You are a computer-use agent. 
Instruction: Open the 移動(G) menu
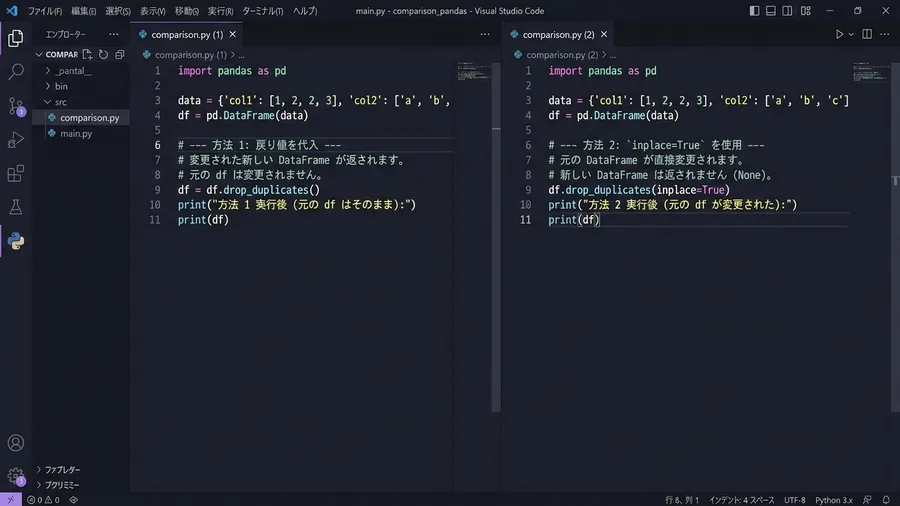coord(187,11)
